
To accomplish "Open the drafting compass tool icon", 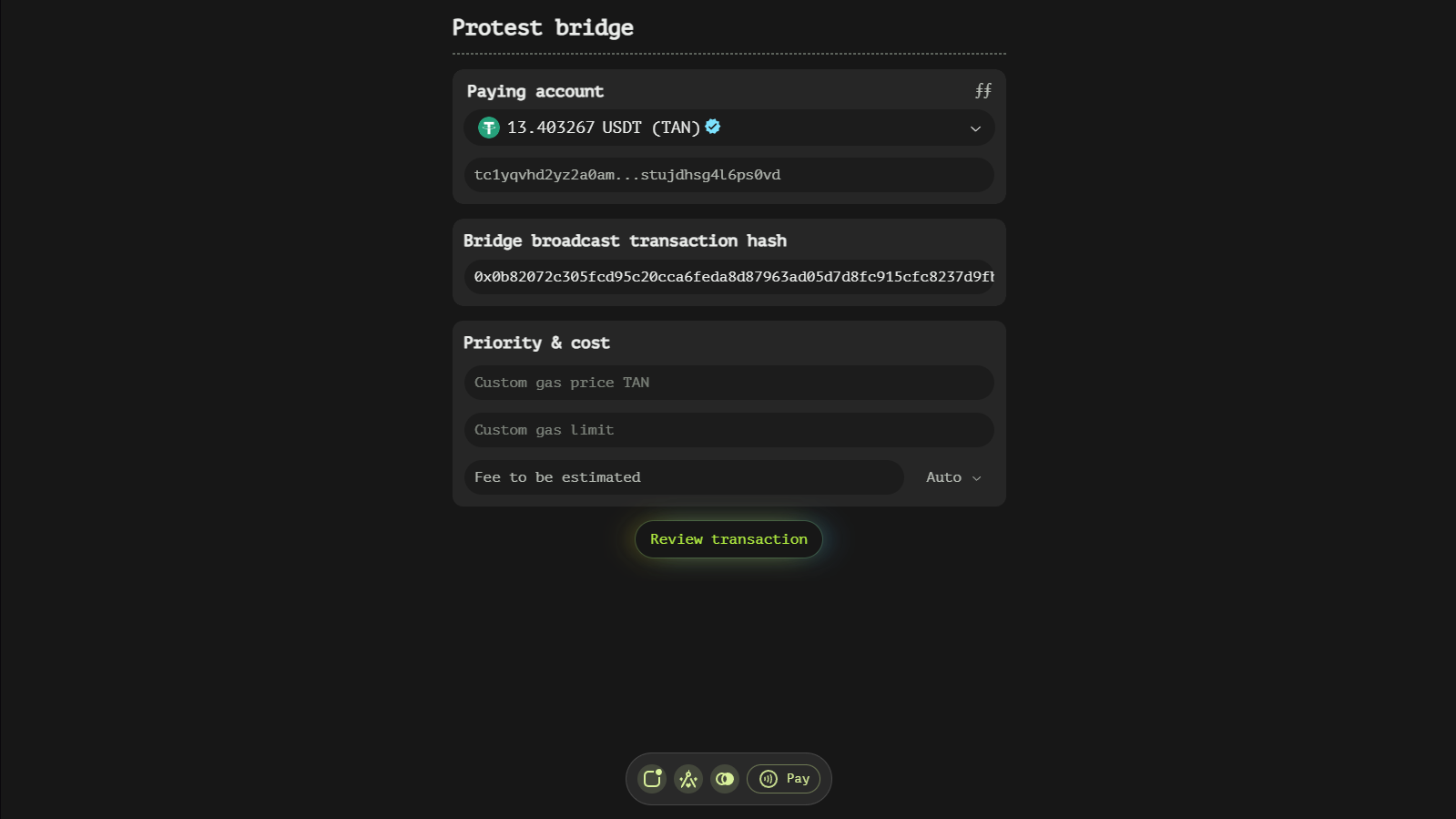I will point(688,779).
